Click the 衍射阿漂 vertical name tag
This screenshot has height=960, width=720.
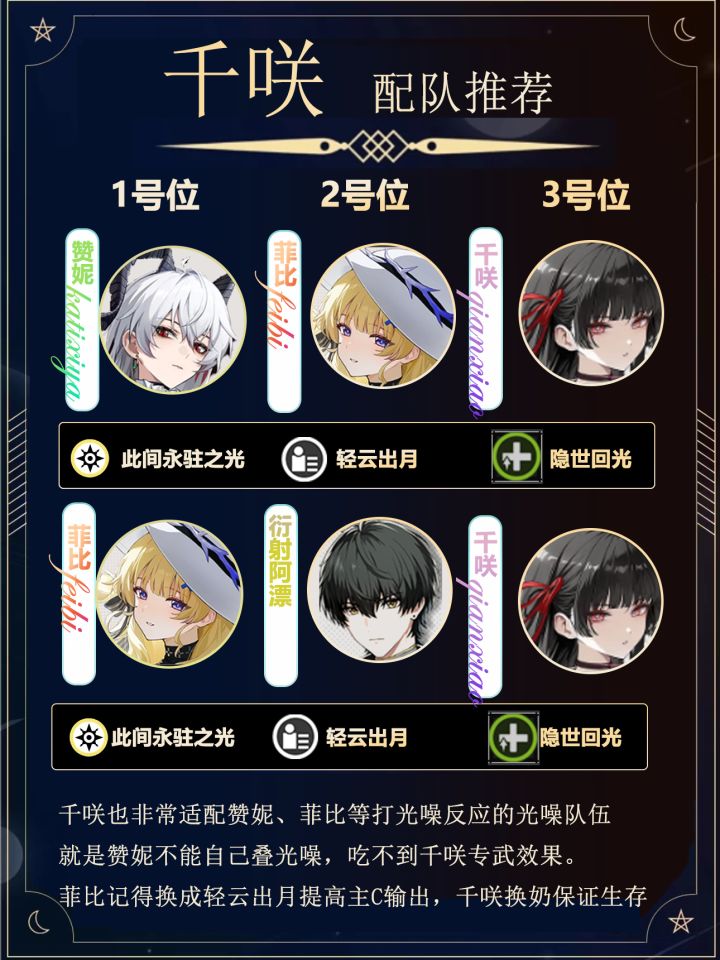click(280, 596)
